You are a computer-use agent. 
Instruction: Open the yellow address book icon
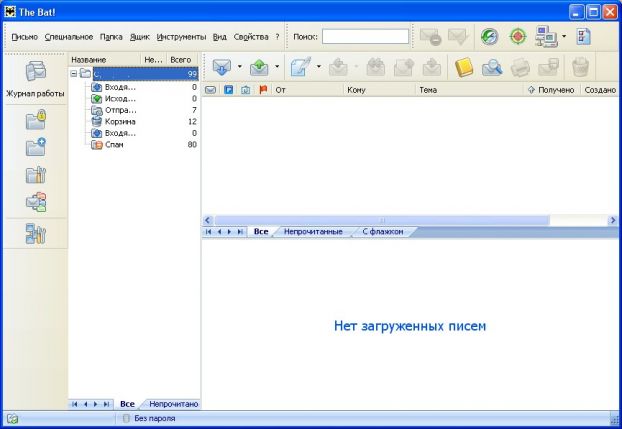tap(463, 67)
